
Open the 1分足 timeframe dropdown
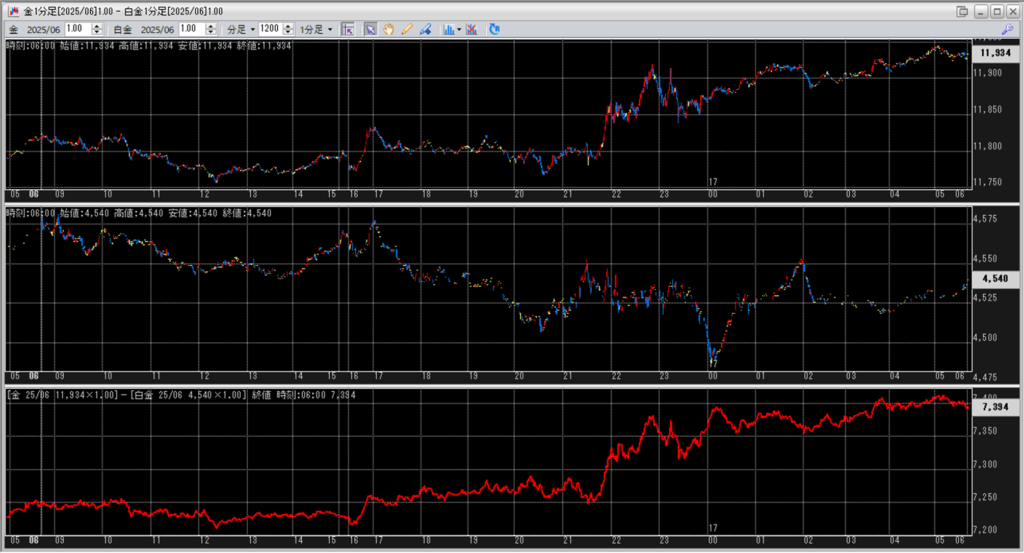(317, 29)
